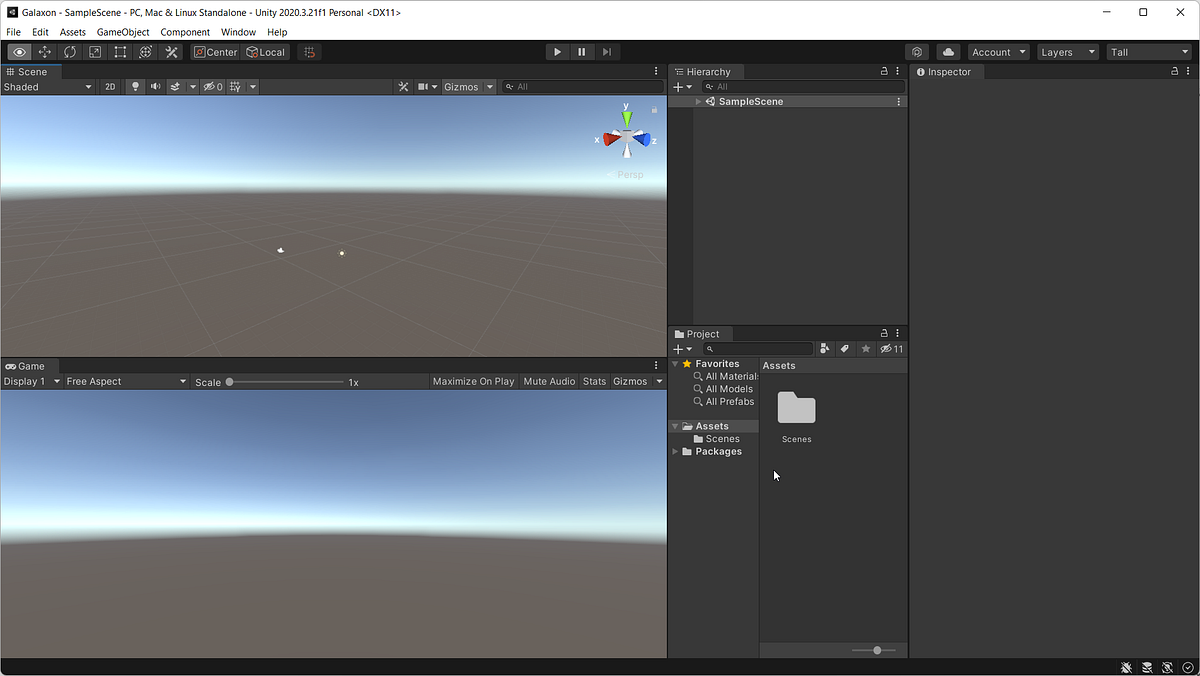Select the Move tool
The image size is (1200, 676).
tap(44, 51)
